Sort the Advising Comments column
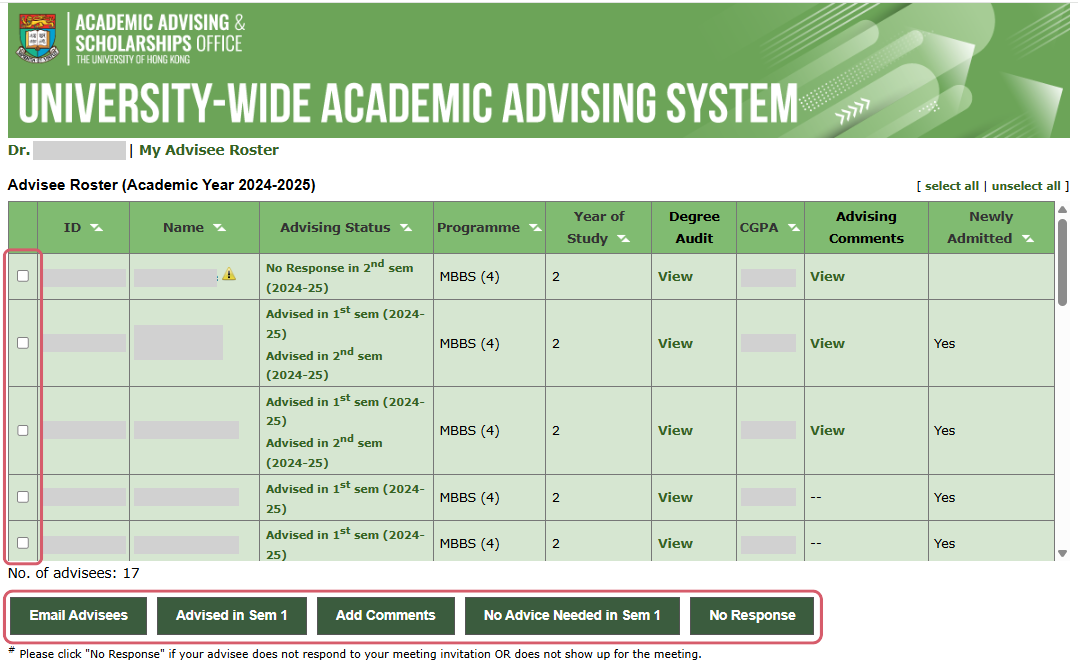Viewport: 1078px width, 668px height. pyautogui.click(x=866, y=227)
